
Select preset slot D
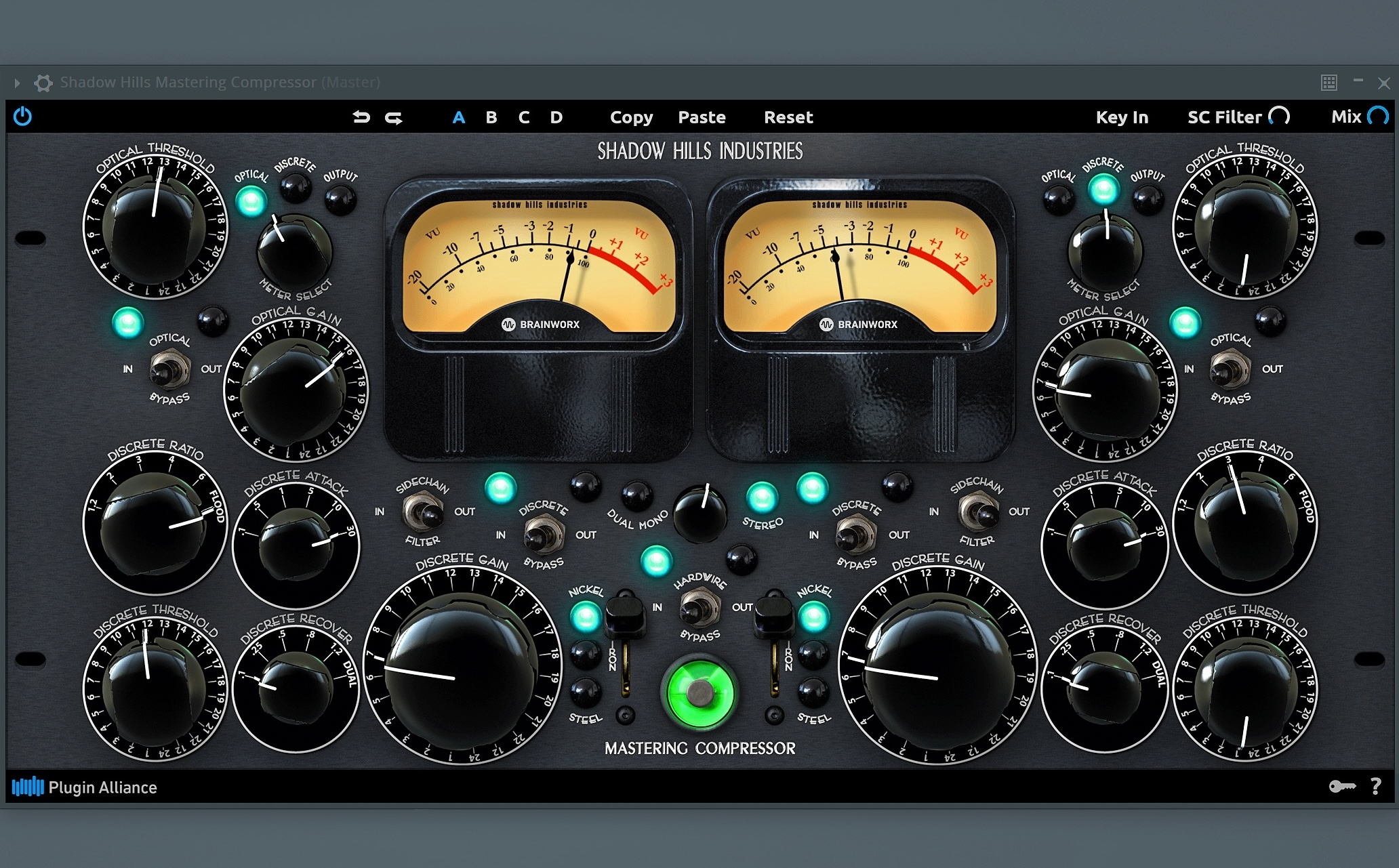[556, 117]
